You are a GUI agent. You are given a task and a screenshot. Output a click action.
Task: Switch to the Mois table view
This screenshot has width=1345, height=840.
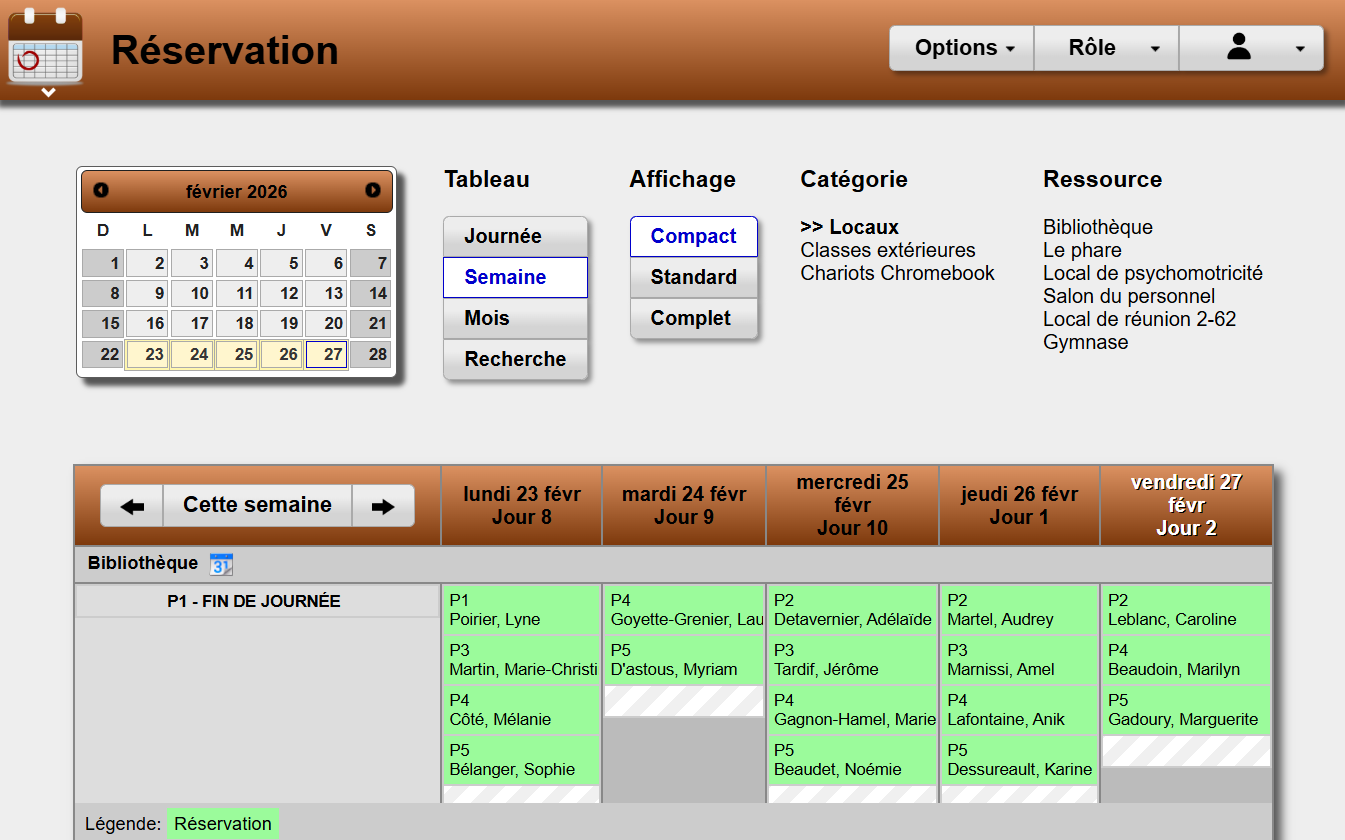pyautogui.click(x=515, y=319)
